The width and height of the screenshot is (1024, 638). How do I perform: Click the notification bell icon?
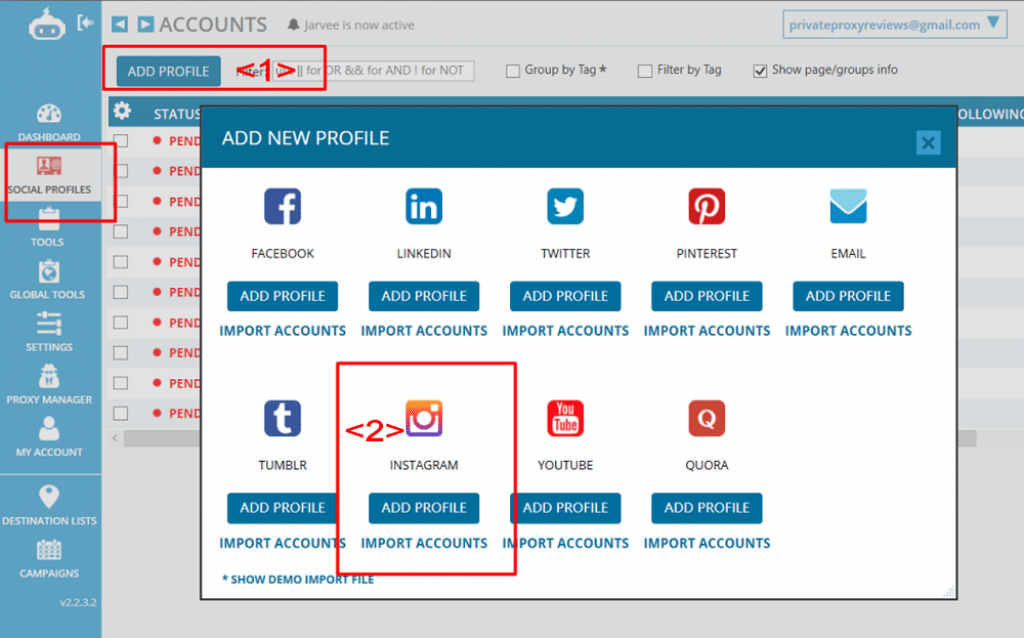pos(293,25)
